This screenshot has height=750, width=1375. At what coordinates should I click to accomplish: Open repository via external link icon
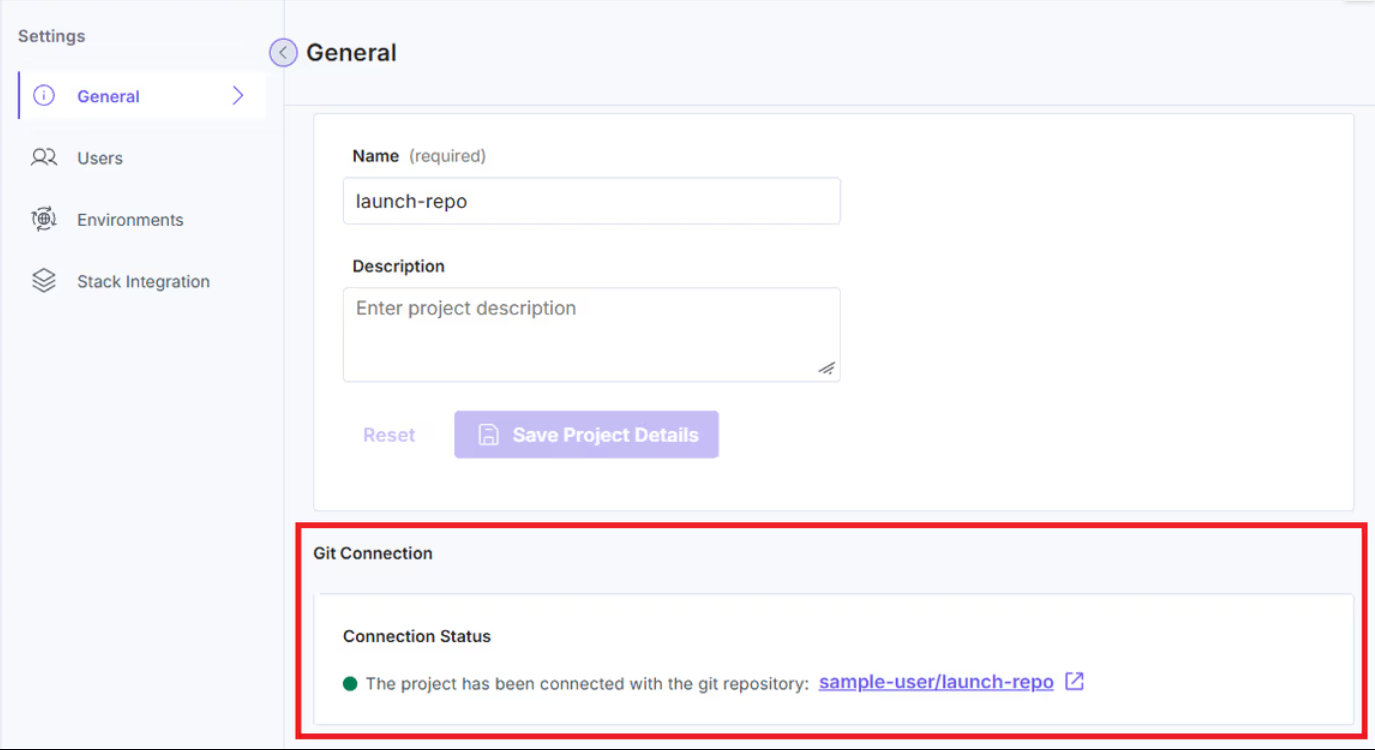tap(1075, 682)
